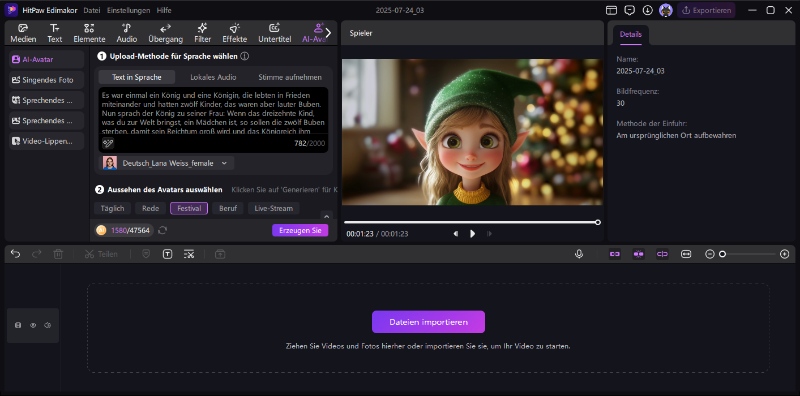Click the video preview of the elf
The image size is (800, 396).
click(x=472, y=132)
